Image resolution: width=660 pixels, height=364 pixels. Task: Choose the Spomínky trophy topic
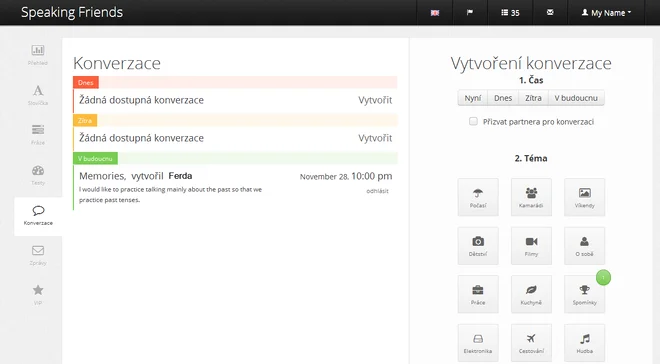tap(585, 294)
